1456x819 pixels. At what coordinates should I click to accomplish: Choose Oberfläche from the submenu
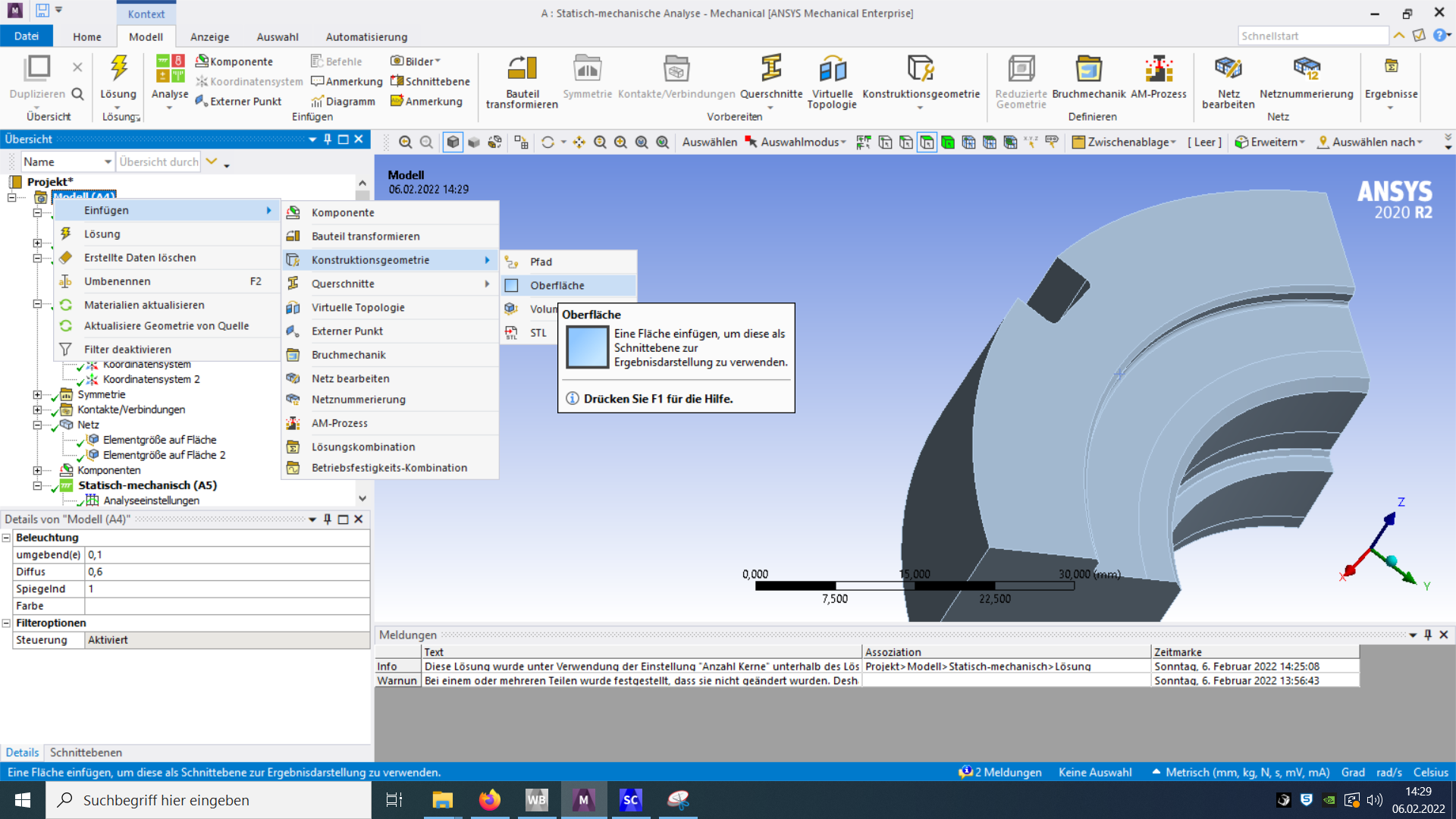[569, 285]
